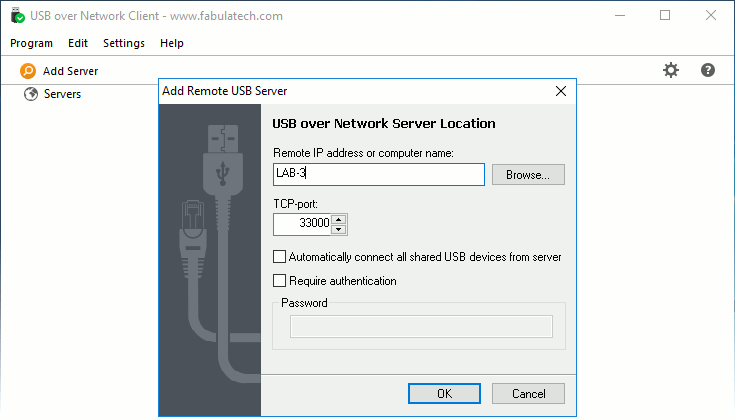Click the TCP-port number field
The width and height of the screenshot is (735, 420).
pos(302,224)
